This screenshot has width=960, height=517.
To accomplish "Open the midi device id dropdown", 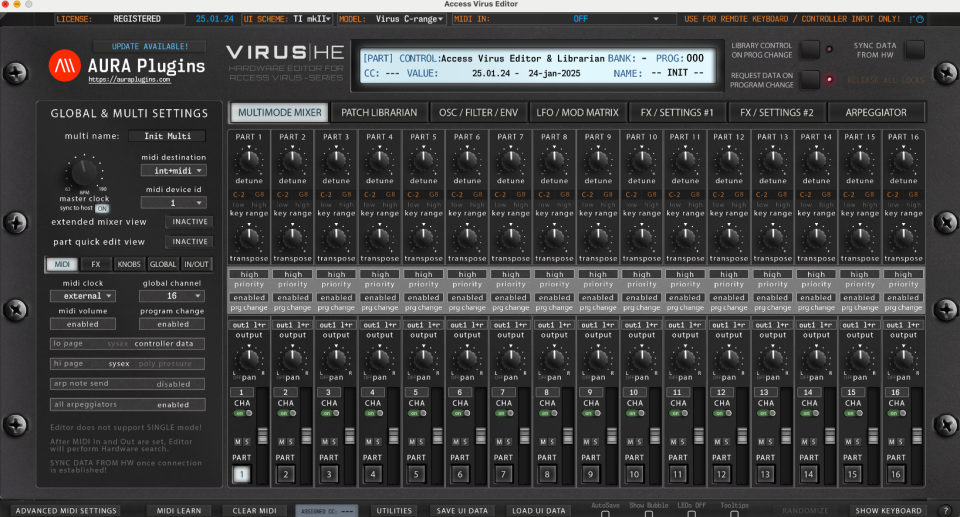I will [173, 203].
